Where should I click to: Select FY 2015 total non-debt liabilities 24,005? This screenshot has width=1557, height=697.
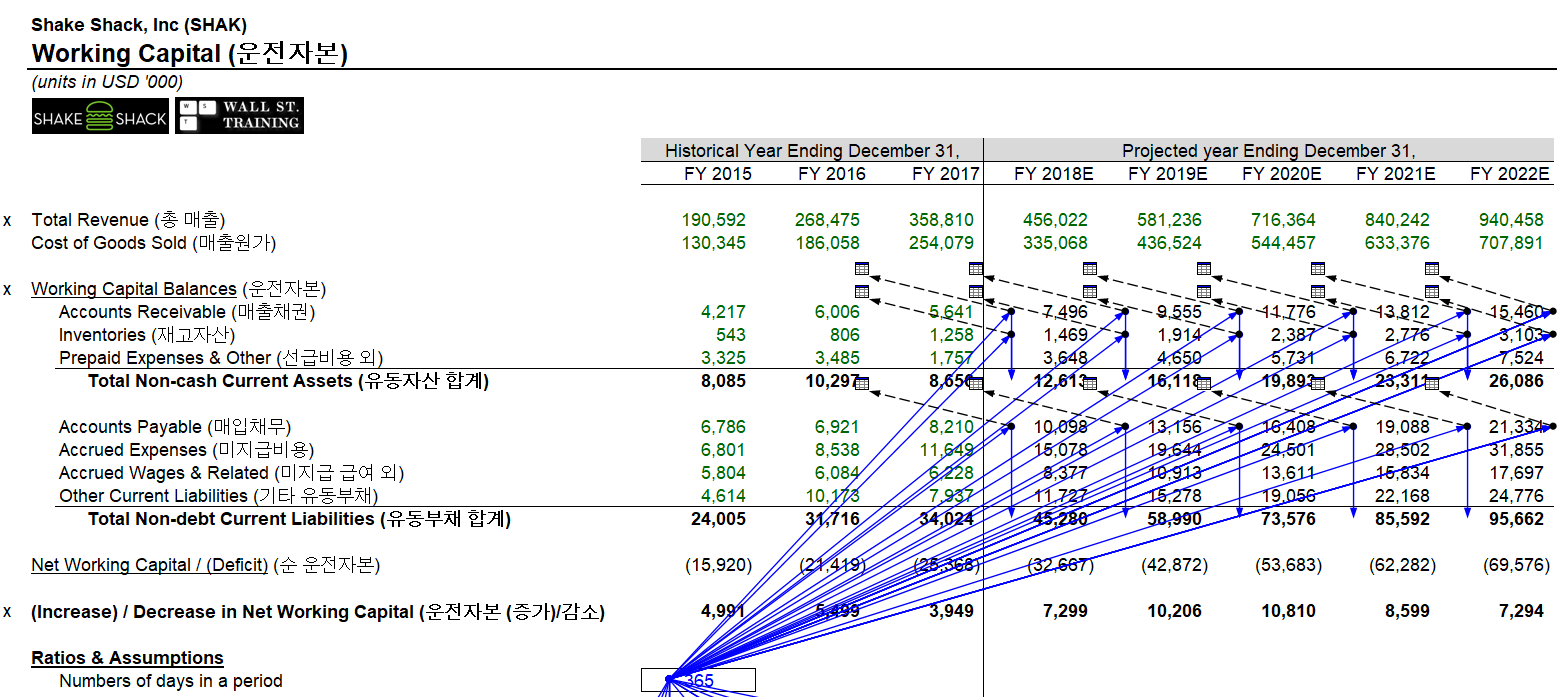pyautogui.click(x=719, y=519)
